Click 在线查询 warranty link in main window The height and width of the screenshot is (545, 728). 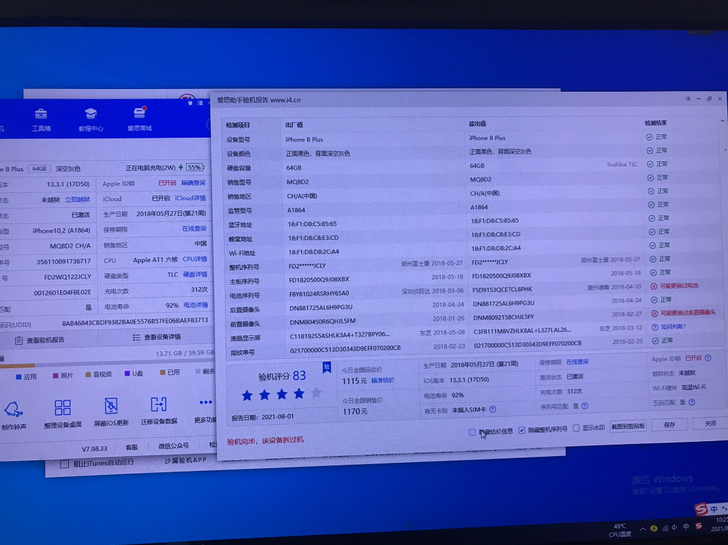tap(194, 228)
